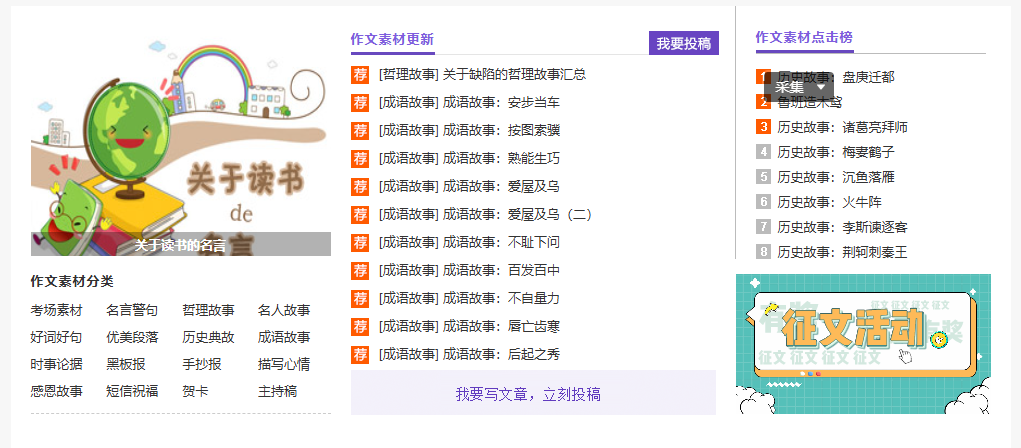Open the 成语故事 category link
Screen dimensions: 1021x448
pos(284,337)
